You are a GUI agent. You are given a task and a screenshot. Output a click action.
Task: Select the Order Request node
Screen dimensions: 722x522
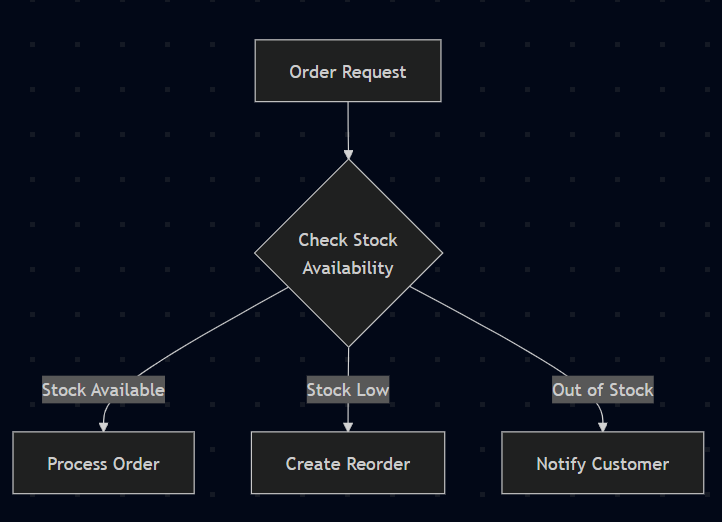(348, 71)
